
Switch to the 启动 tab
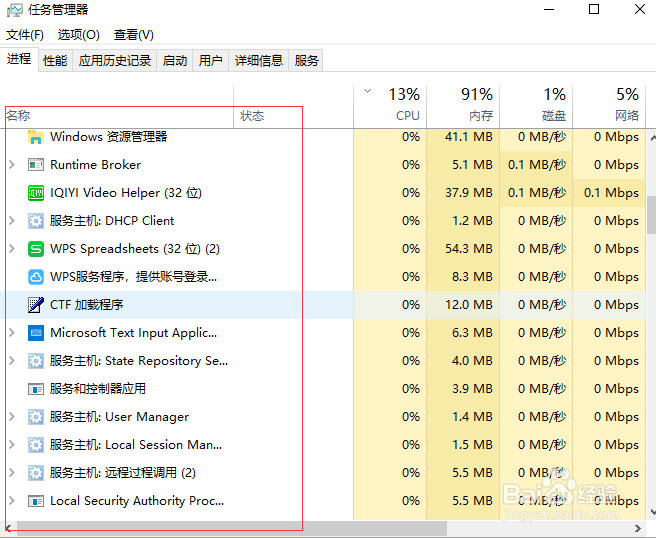pyautogui.click(x=175, y=61)
